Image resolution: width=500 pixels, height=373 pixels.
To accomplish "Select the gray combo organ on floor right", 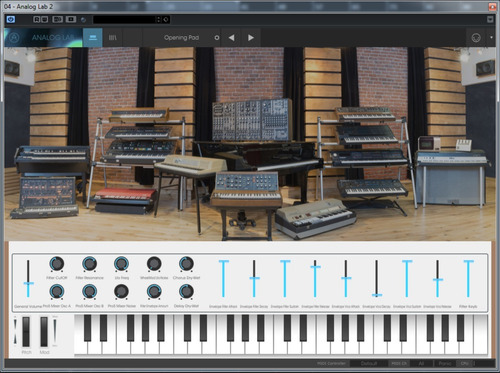I will [x=316, y=219].
